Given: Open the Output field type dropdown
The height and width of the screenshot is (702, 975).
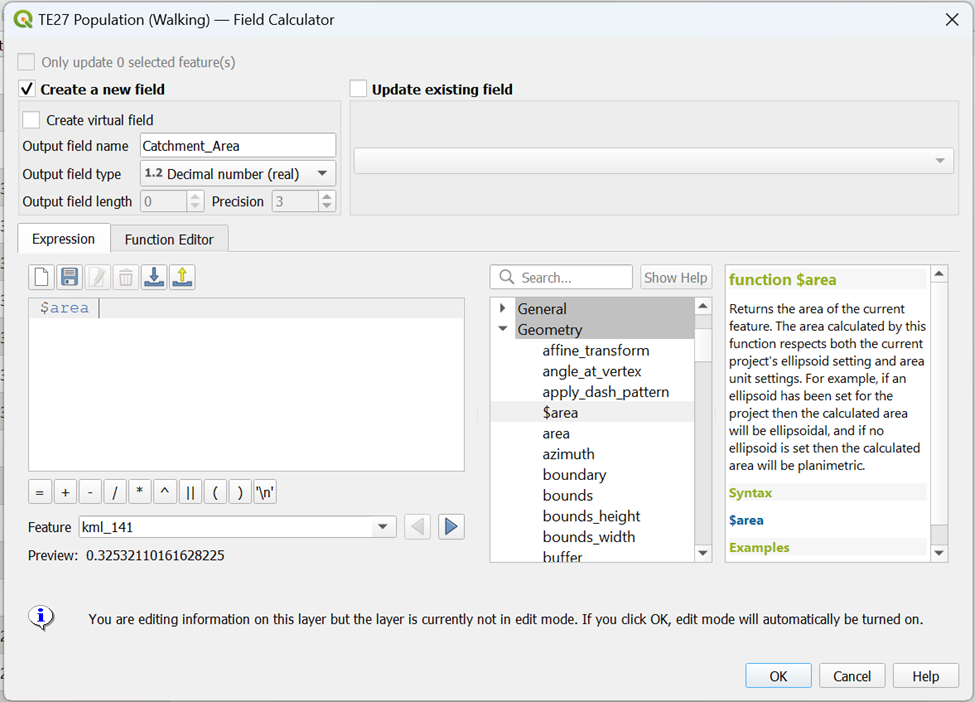Looking at the screenshot, I should 238,173.
